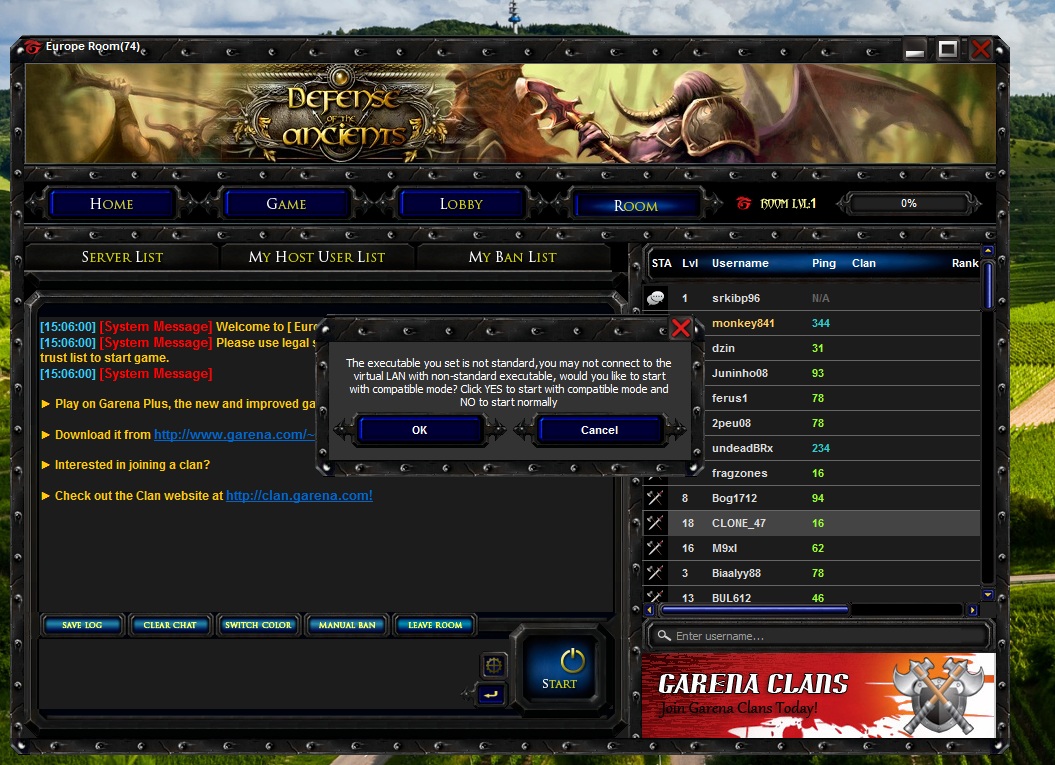
Task: Click the crossed swords icon next to Bog1712
Action: [x=655, y=498]
